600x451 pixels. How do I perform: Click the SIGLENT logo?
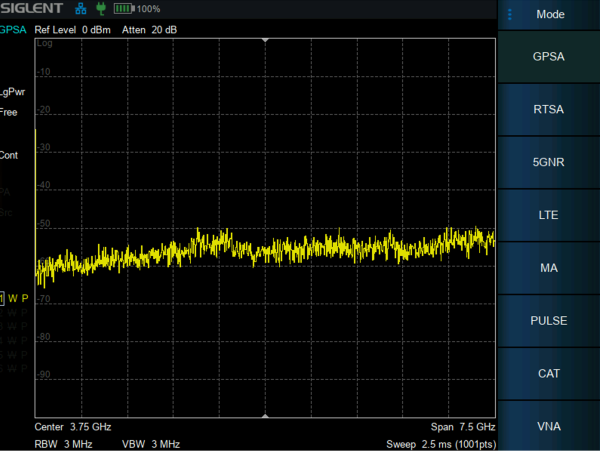[32, 8]
